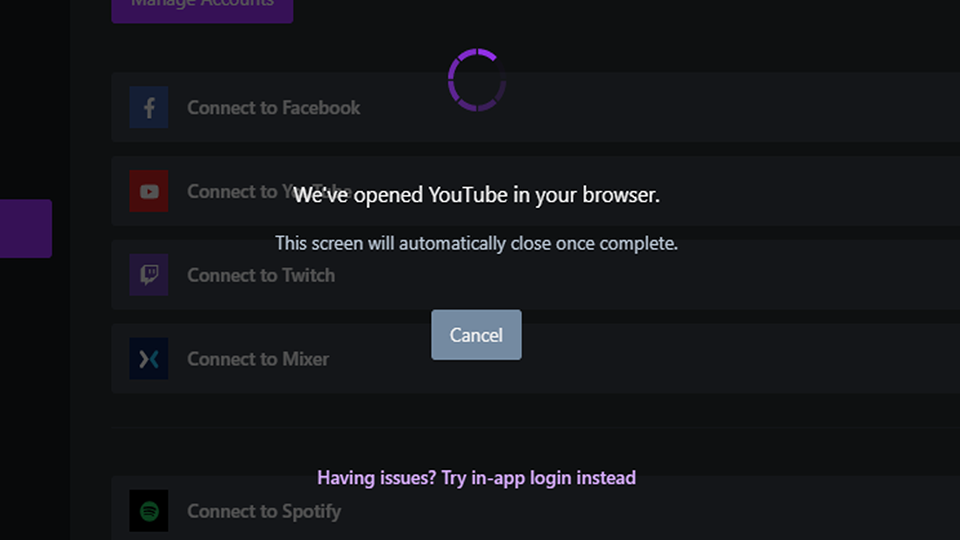Image resolution: width=960 pixels, height=540 pixels.
Task: Select Connect to Facebook text
Action: (274, 108)
